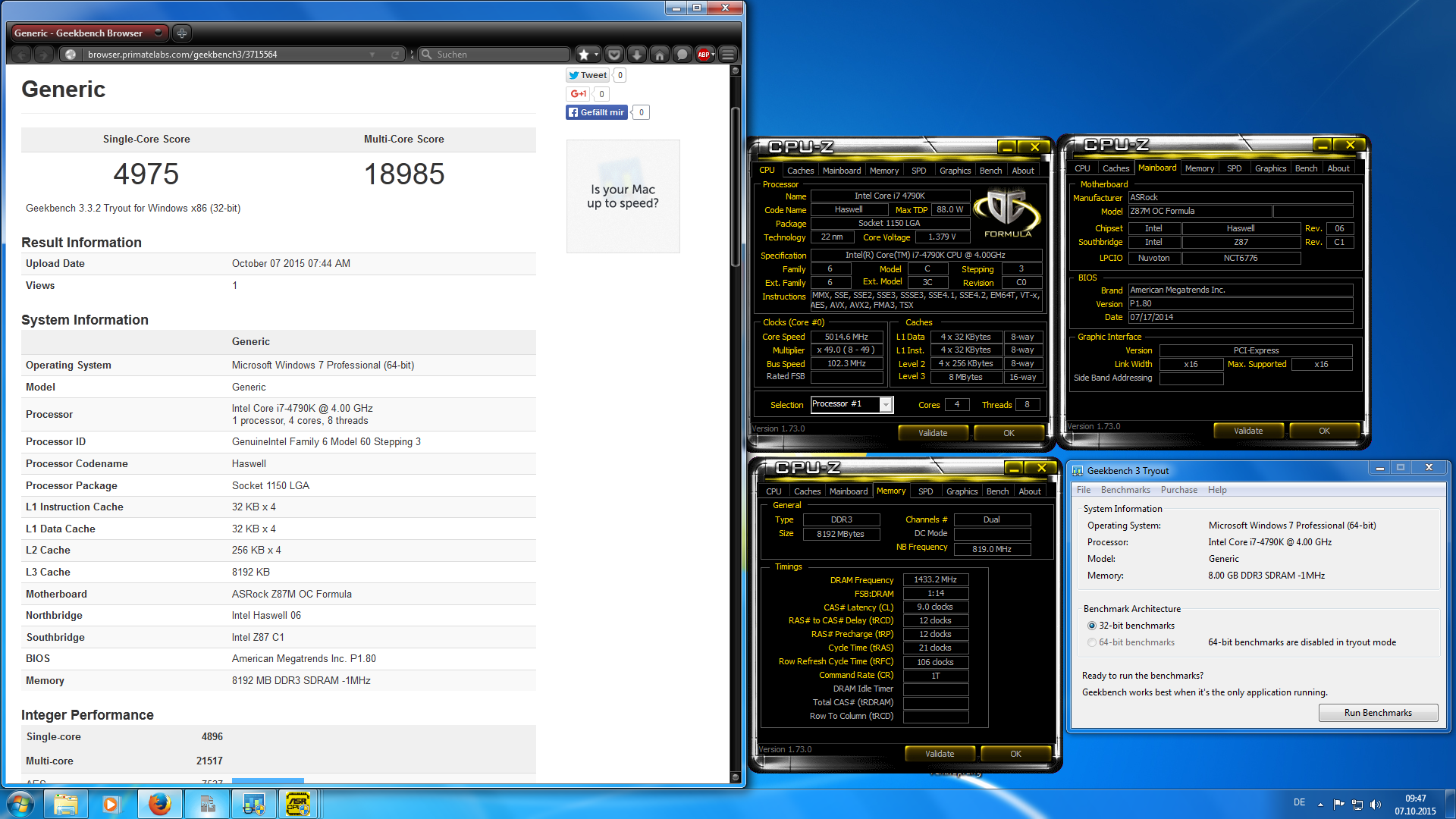Select Memory tab in Mainboard CPU-Z window
This screenshot has height=819, width=1456.
coord(1199,168)
